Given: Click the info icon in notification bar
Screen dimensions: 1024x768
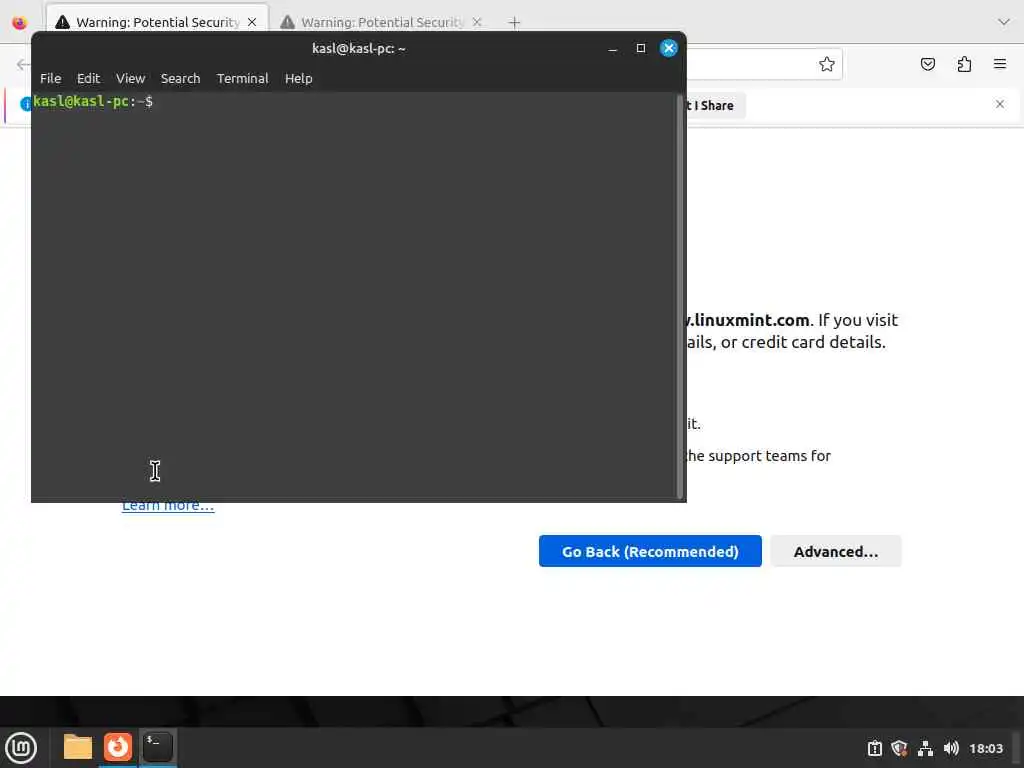Looking at the screenshot, I should [x=25, y=104].
